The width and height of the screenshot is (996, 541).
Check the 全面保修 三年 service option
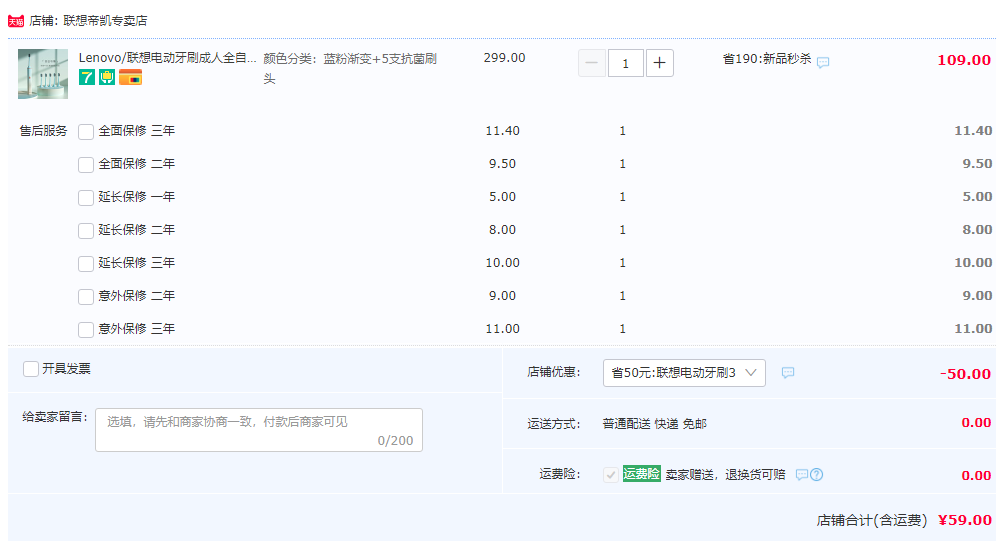(x=86, y=131)
